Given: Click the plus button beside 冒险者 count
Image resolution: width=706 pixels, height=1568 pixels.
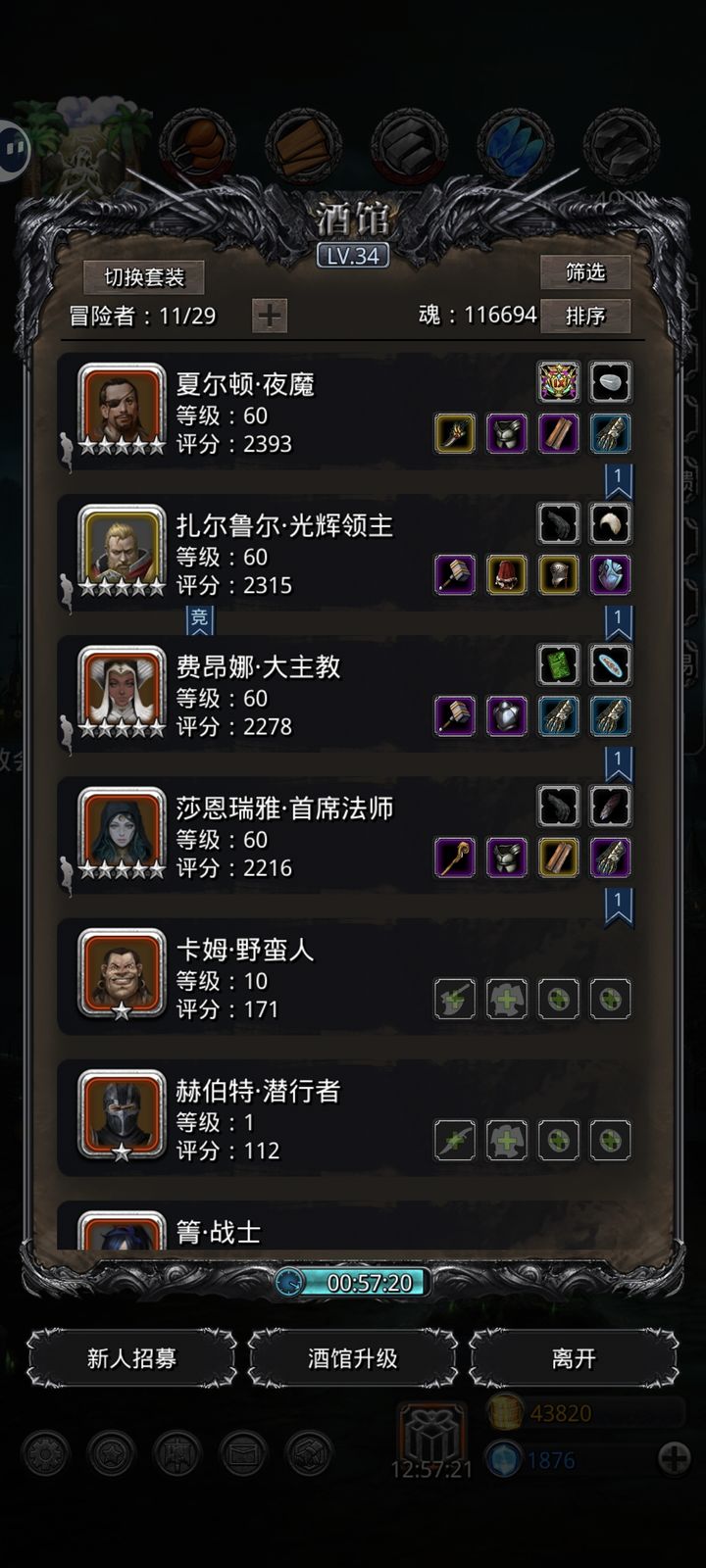Looking at the screenshot, I should tap(270, 316).
